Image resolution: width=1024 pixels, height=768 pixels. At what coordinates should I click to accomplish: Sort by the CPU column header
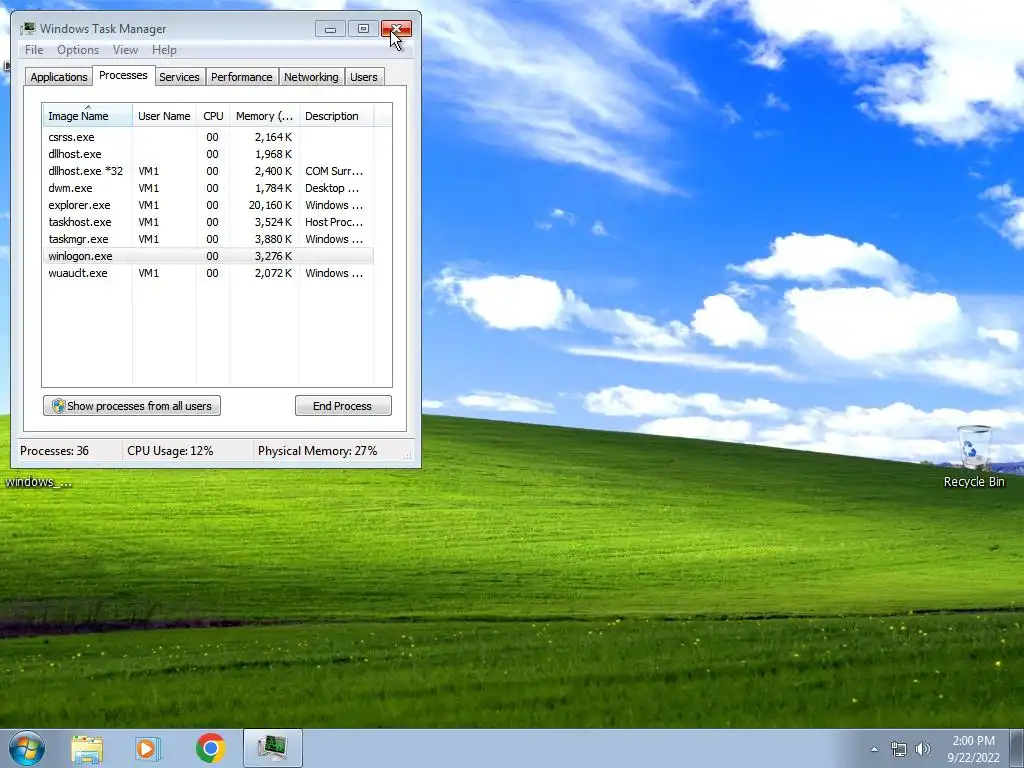pyautogui.click(x=213, y=115)
